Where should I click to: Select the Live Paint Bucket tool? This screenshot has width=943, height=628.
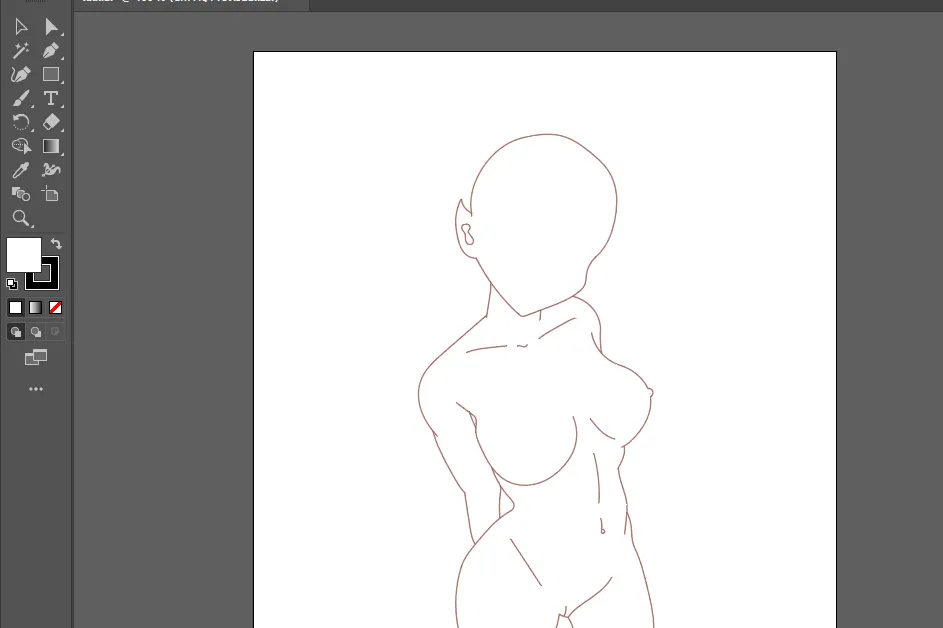click(20, 194)
